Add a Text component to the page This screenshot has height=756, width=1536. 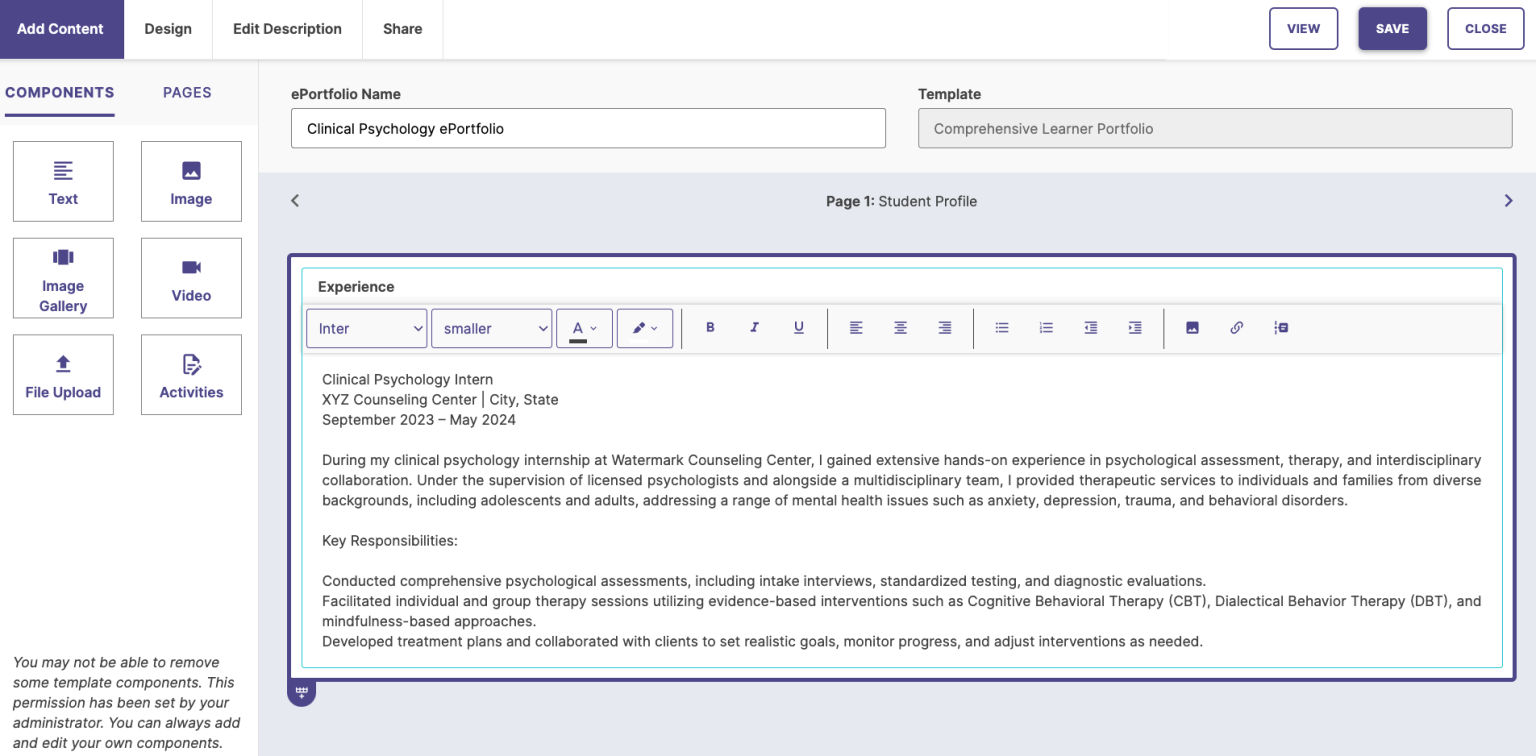tap(63, 181)
